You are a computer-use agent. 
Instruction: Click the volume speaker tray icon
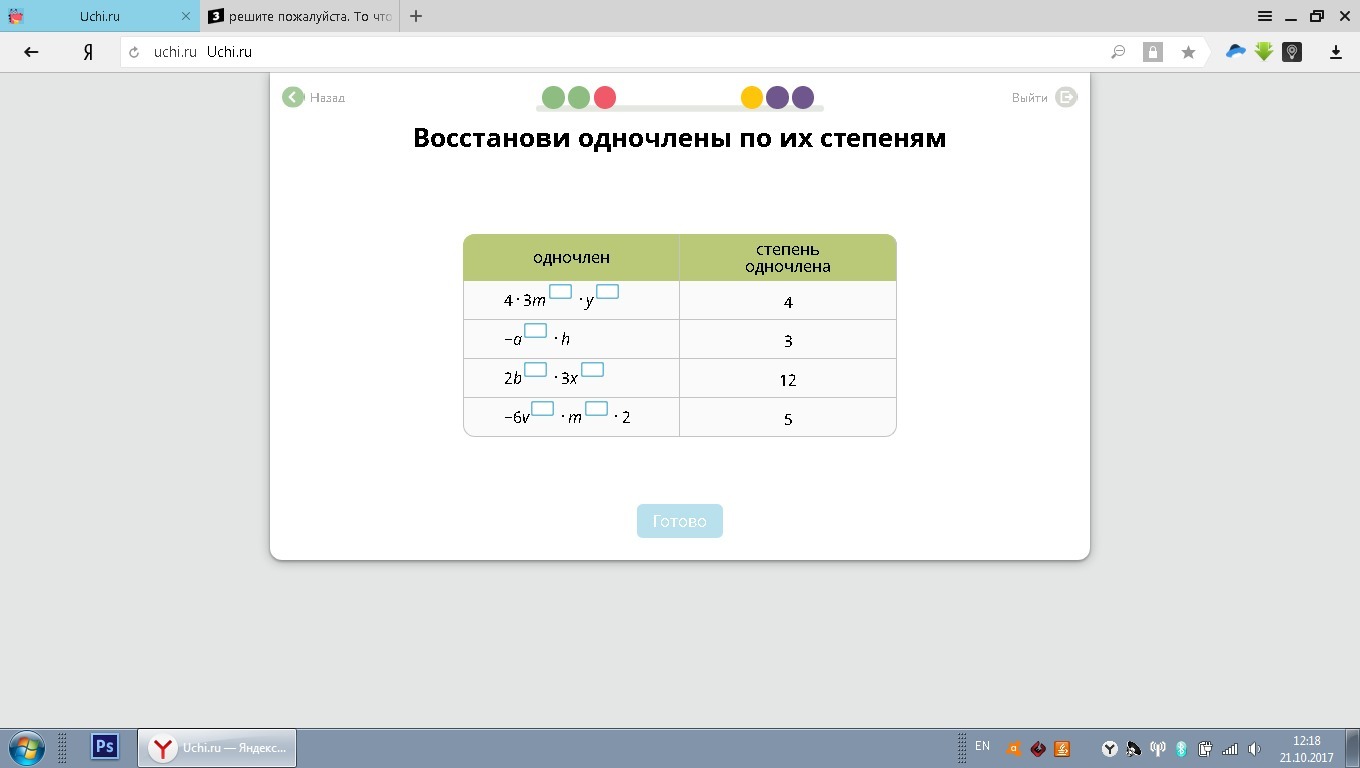1254,748
